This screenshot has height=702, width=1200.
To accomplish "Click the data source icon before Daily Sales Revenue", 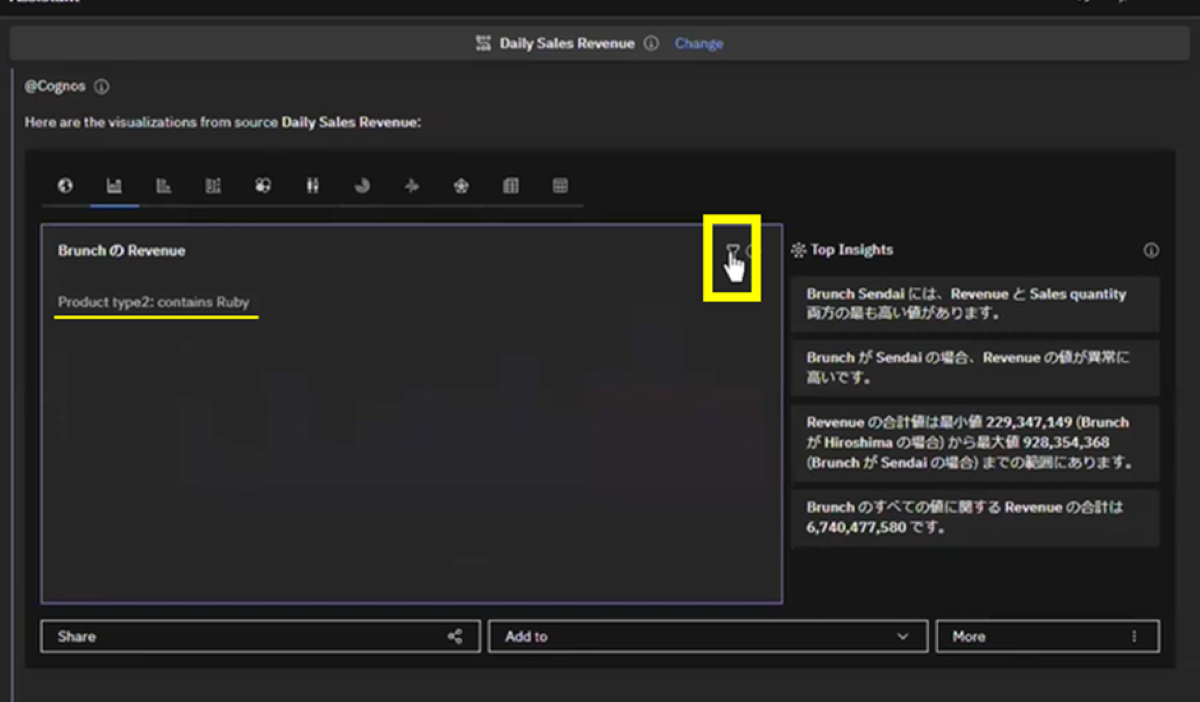I will (484, 44).
